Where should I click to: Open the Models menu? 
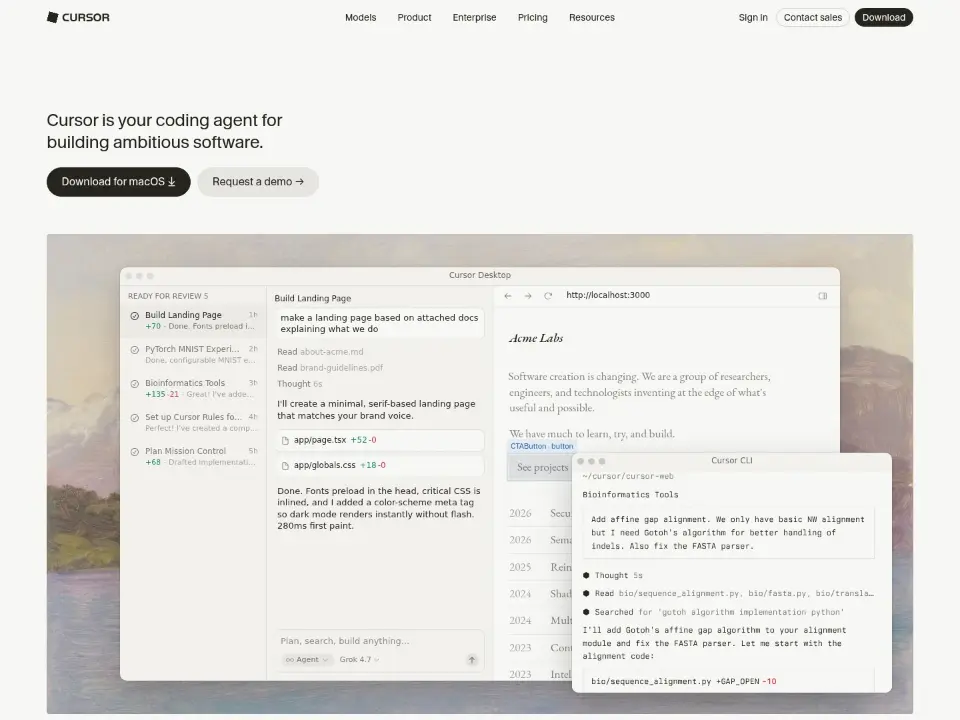pos(361,18)
